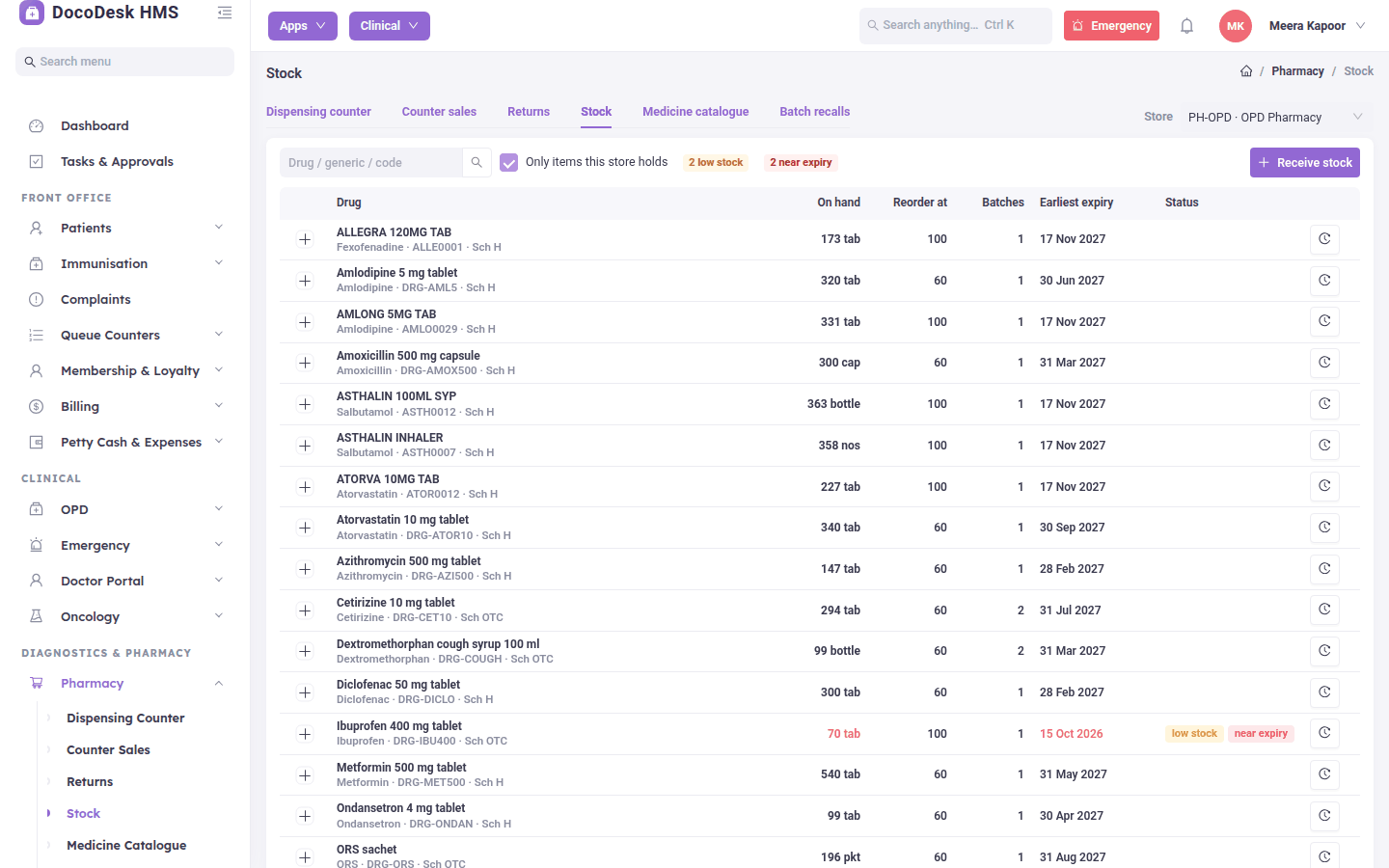Image resolution: width=1389 pixels, height=868 pixels.
Task: Collapse the Pharmacy sidebar section
Action: coord(219,684)
